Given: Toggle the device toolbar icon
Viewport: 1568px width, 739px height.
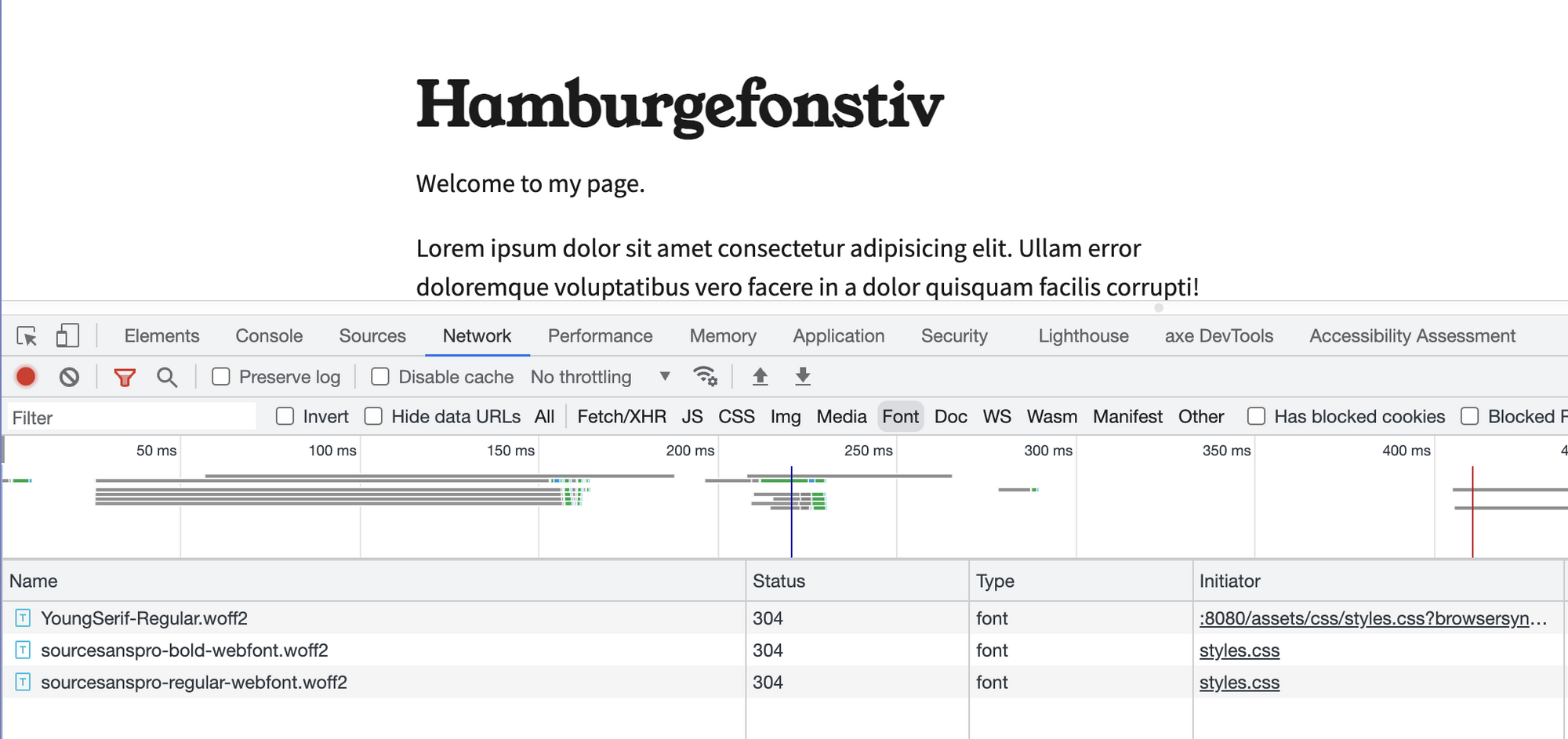Looking at the screenshot, I should [x=67, y=336].
